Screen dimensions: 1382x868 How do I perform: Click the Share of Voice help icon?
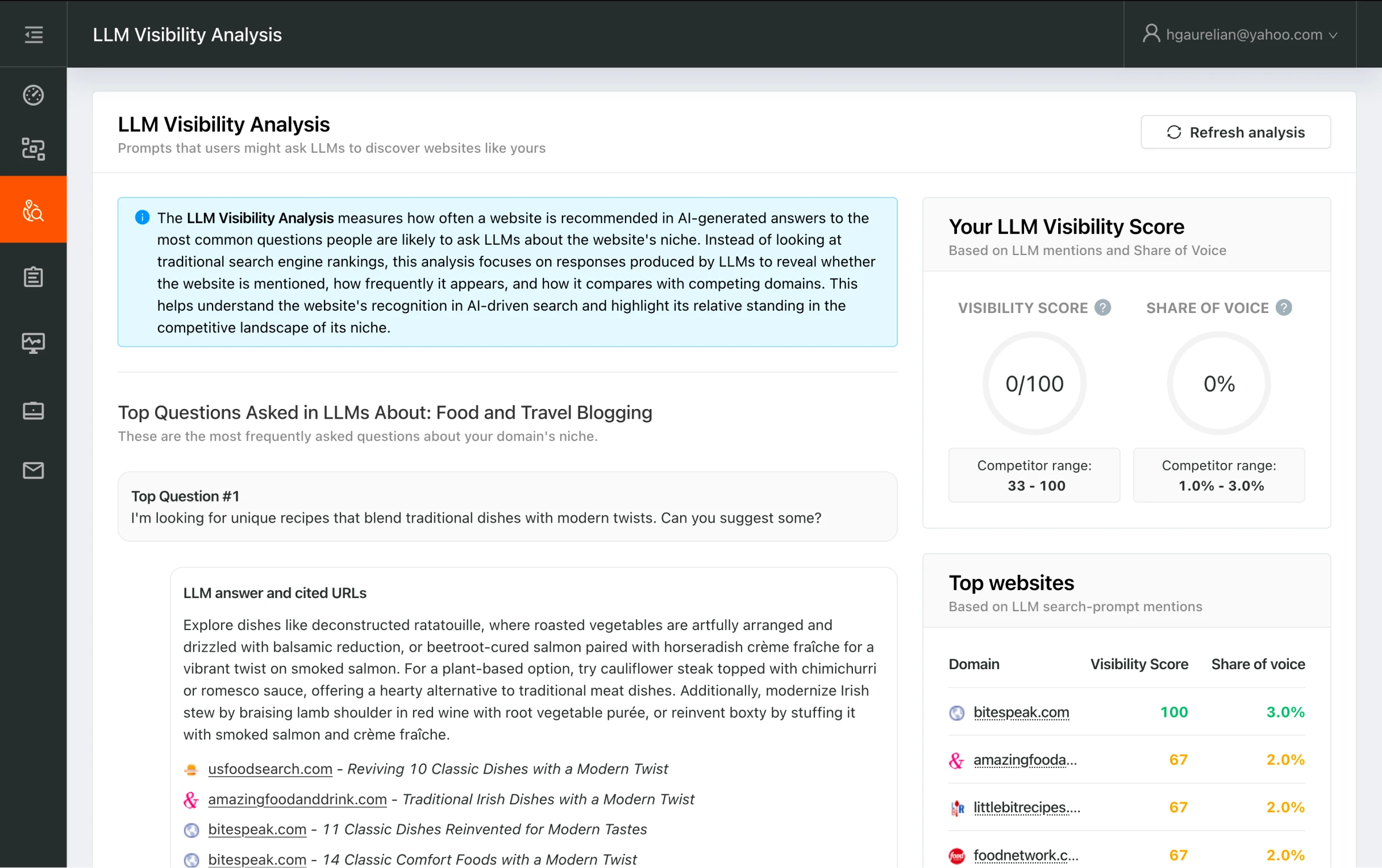[x=1283, y=308]
